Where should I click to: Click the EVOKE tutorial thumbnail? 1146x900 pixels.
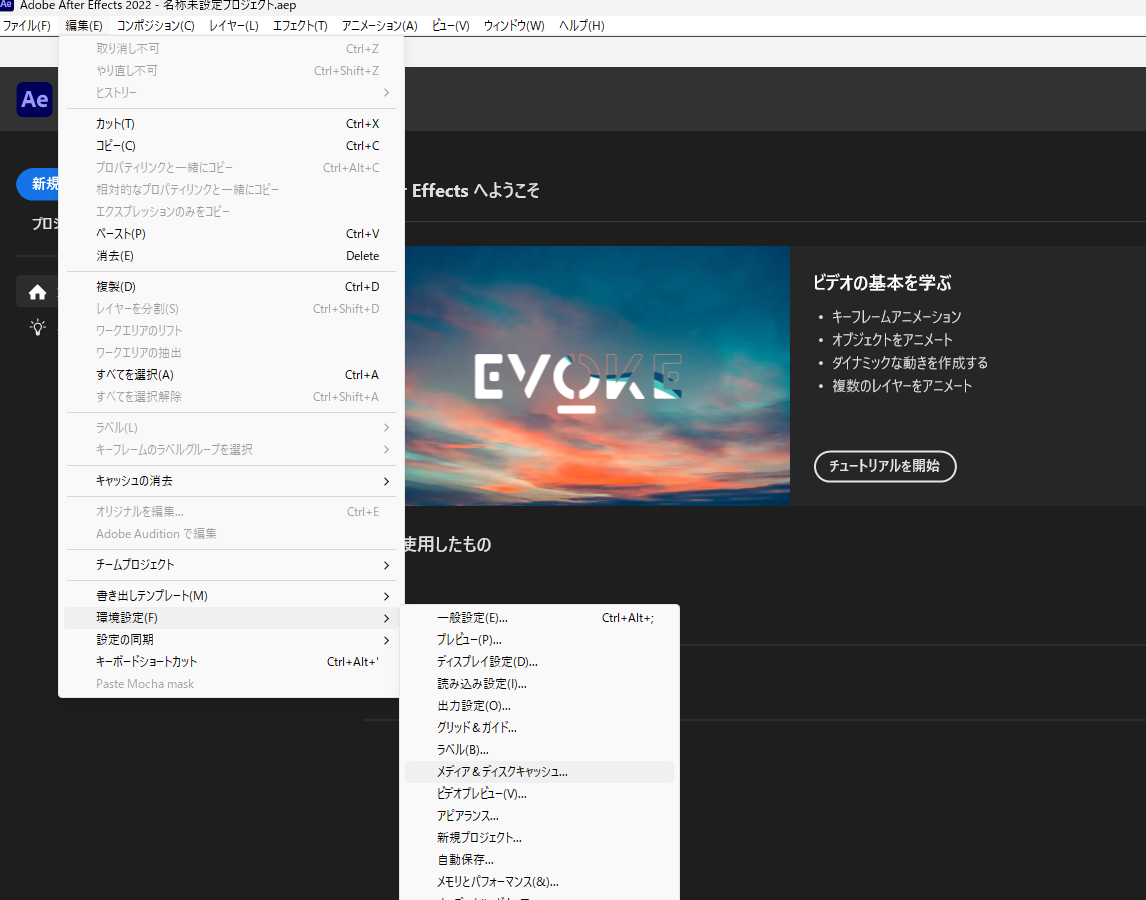tap(596, 375)
